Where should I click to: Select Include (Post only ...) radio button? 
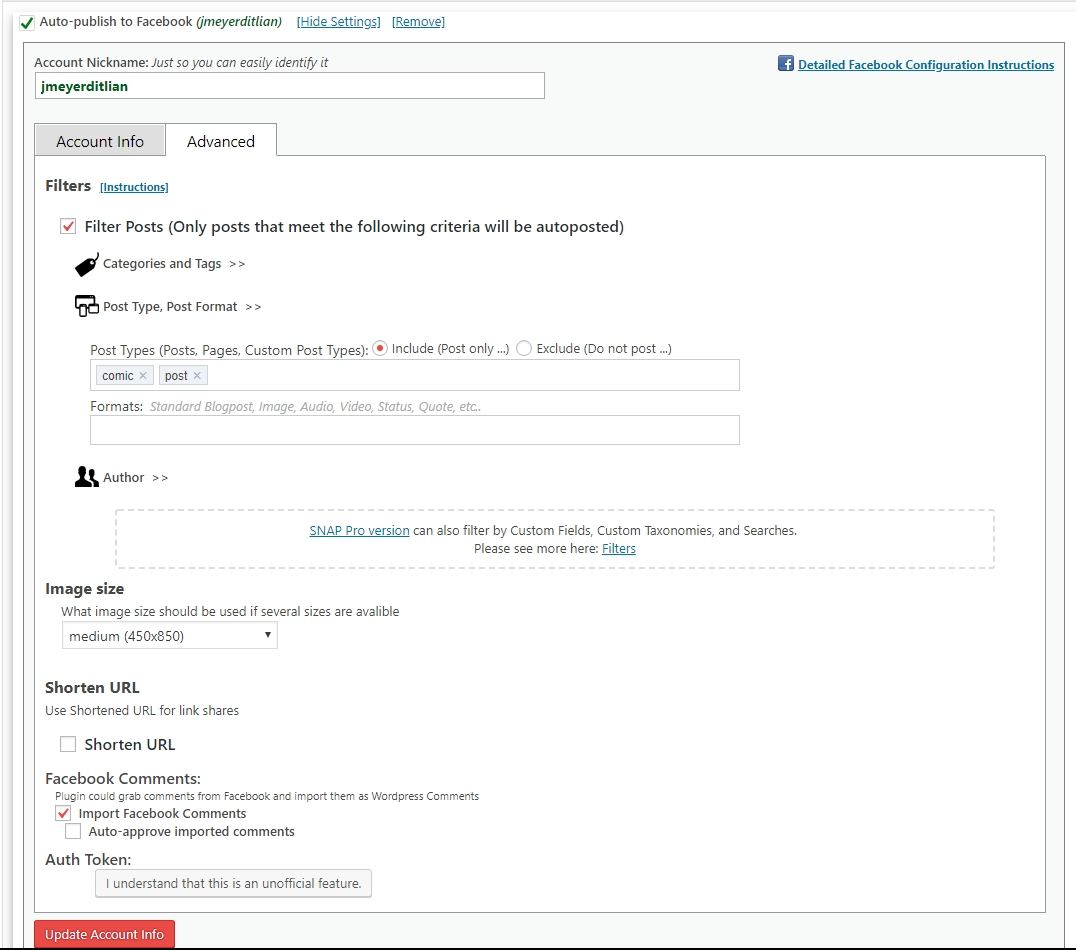tap(380, 349)
